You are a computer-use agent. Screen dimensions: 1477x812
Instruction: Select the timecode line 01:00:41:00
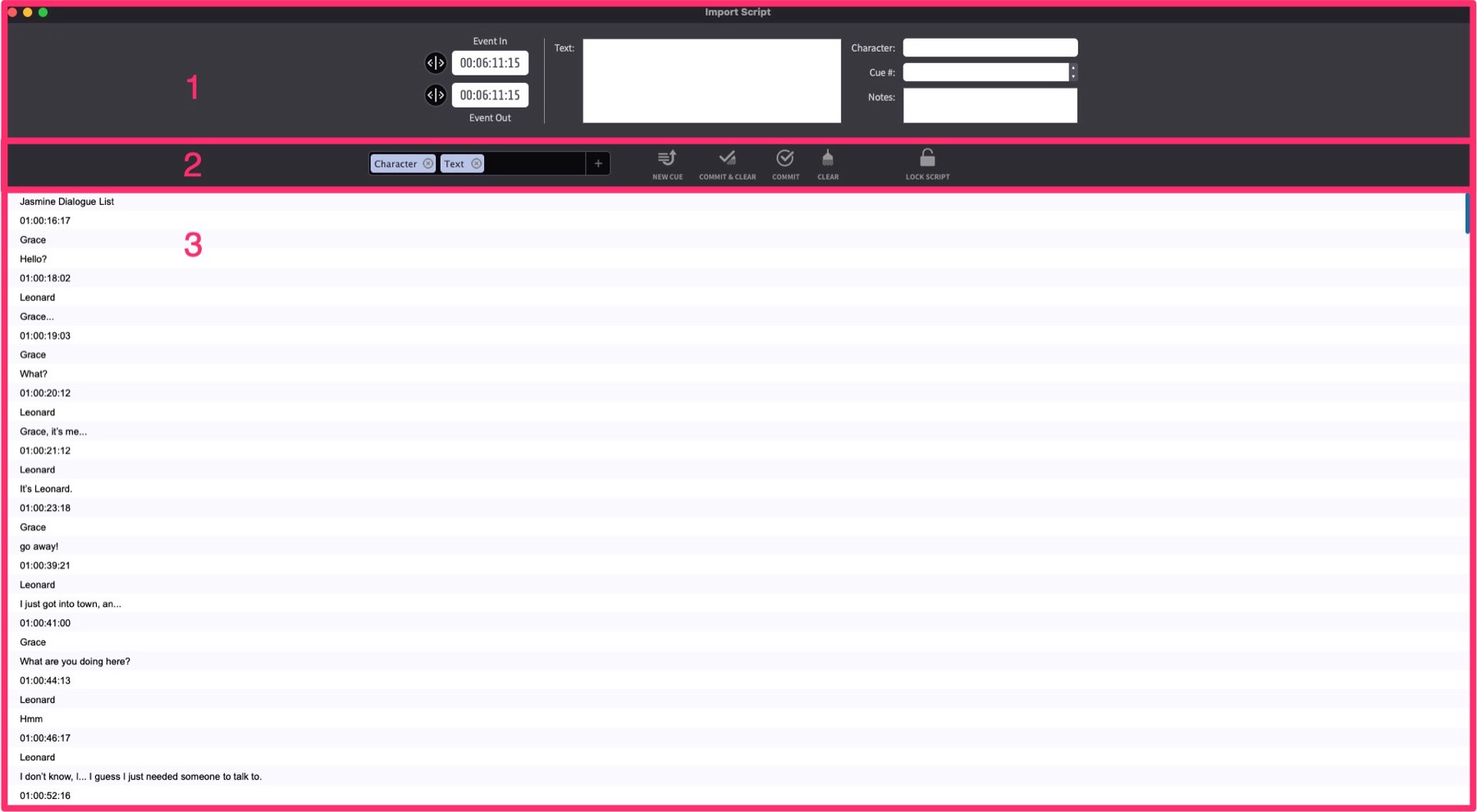pyautogui.click(x=45, y=623)
